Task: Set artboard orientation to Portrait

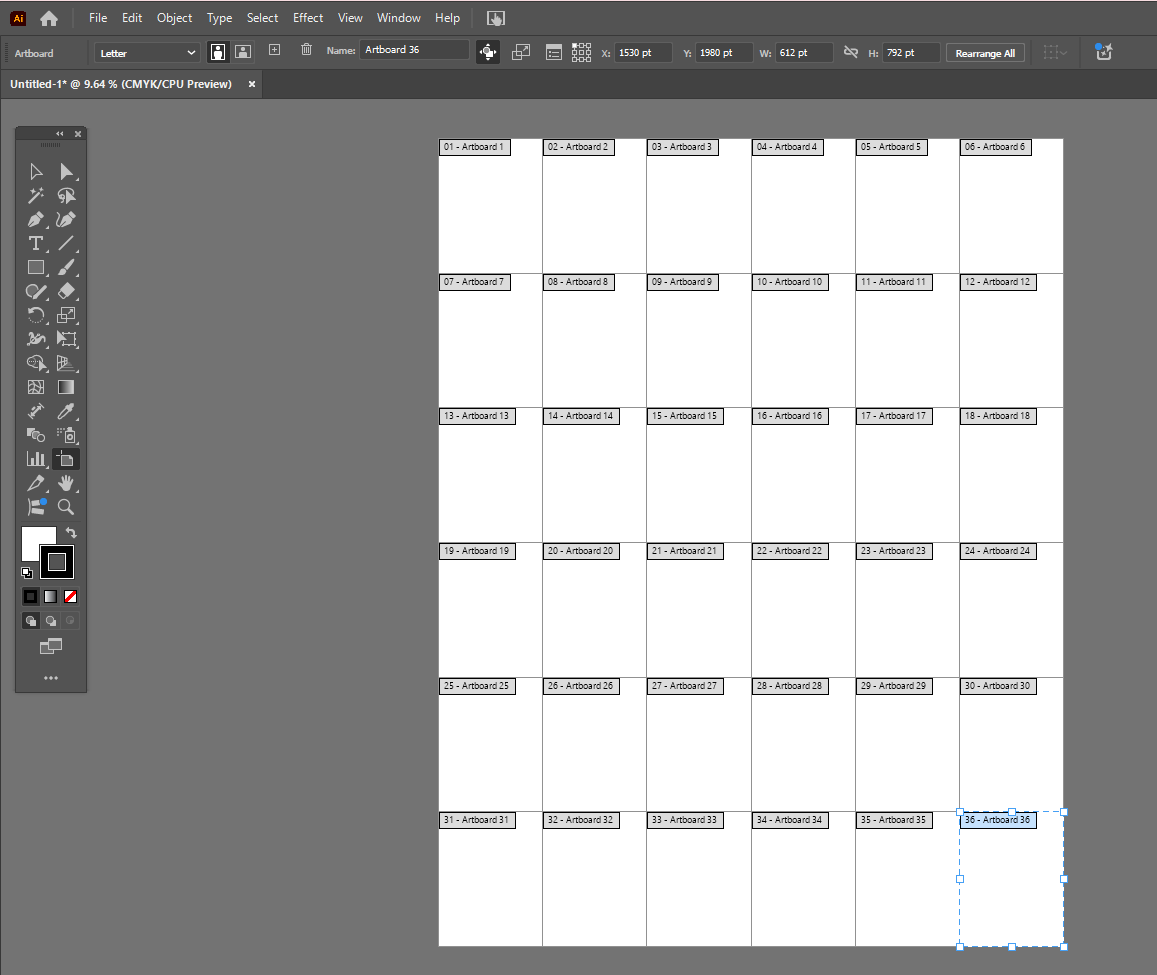Action: coord(218,52)
